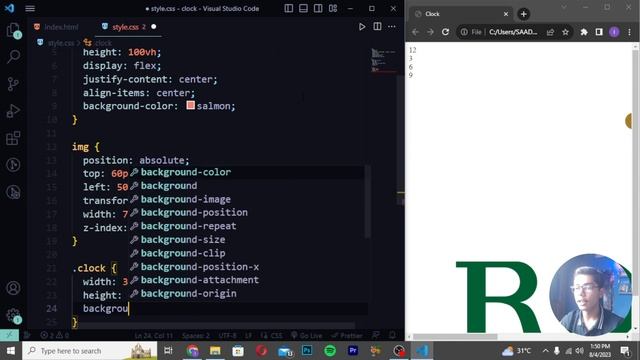
Task: Open the Chrome extensions puzzle icon
Action: tap(584, 32)
